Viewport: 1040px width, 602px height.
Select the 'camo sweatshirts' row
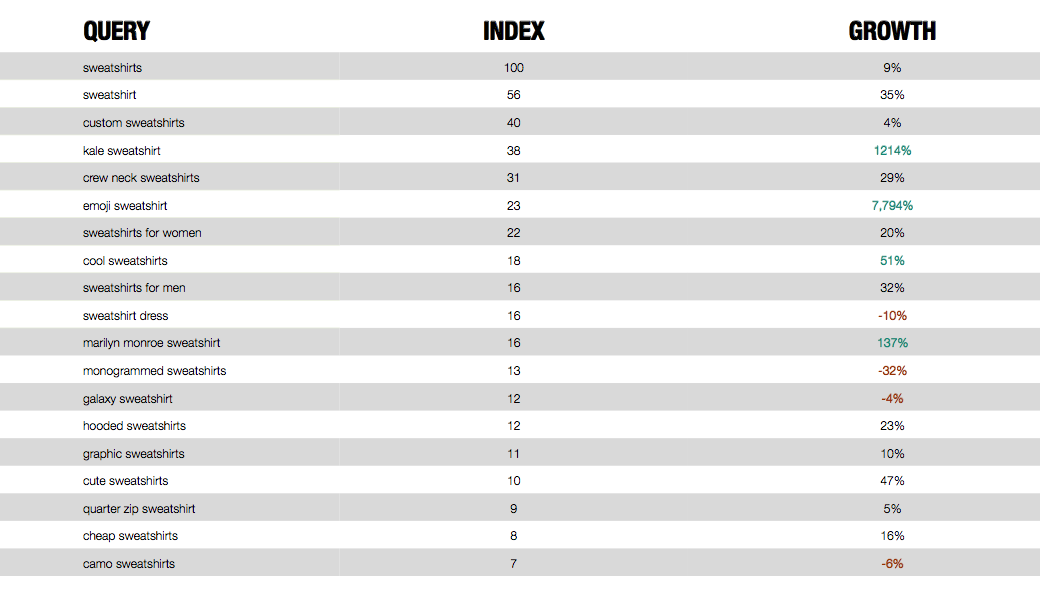(x=520, y=564)
